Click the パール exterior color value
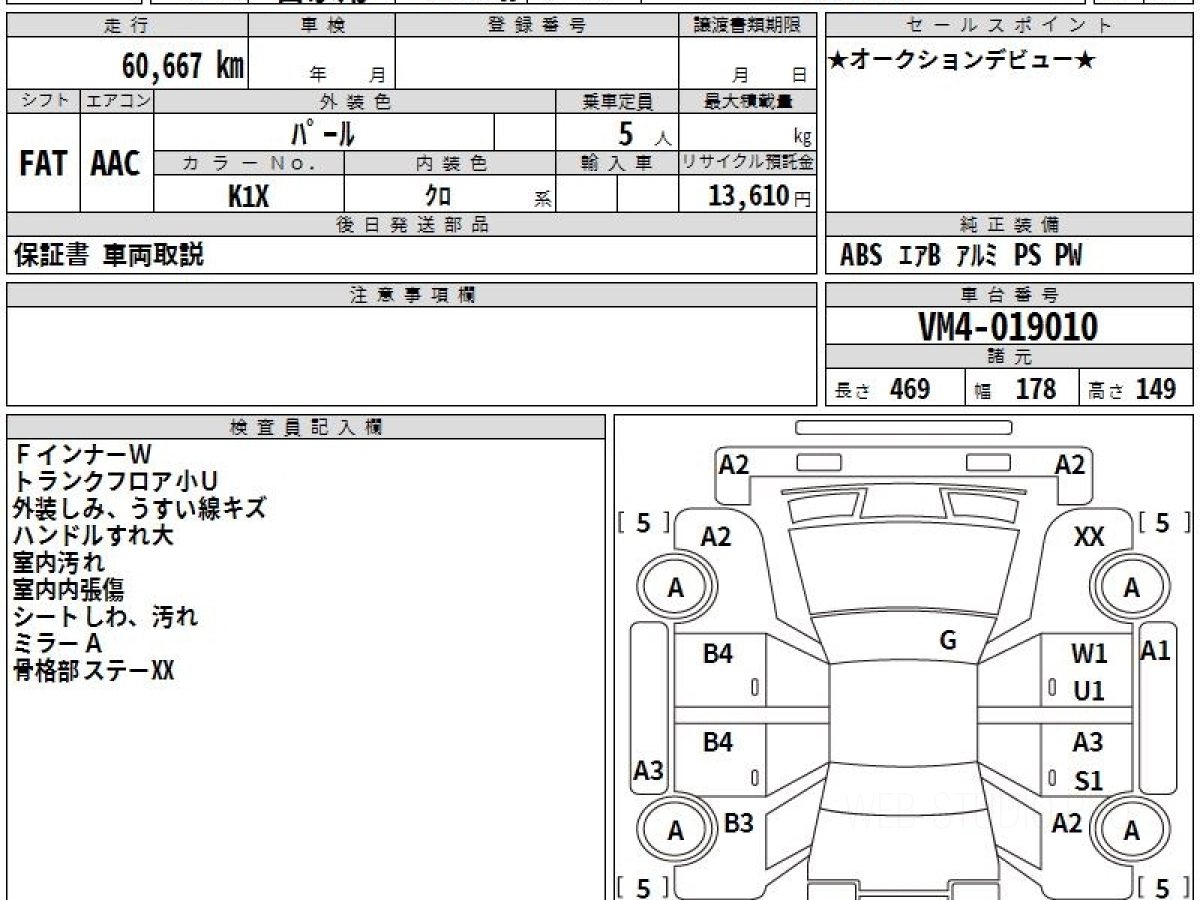The image size is (1200, 900). click(x=322, y=133)
